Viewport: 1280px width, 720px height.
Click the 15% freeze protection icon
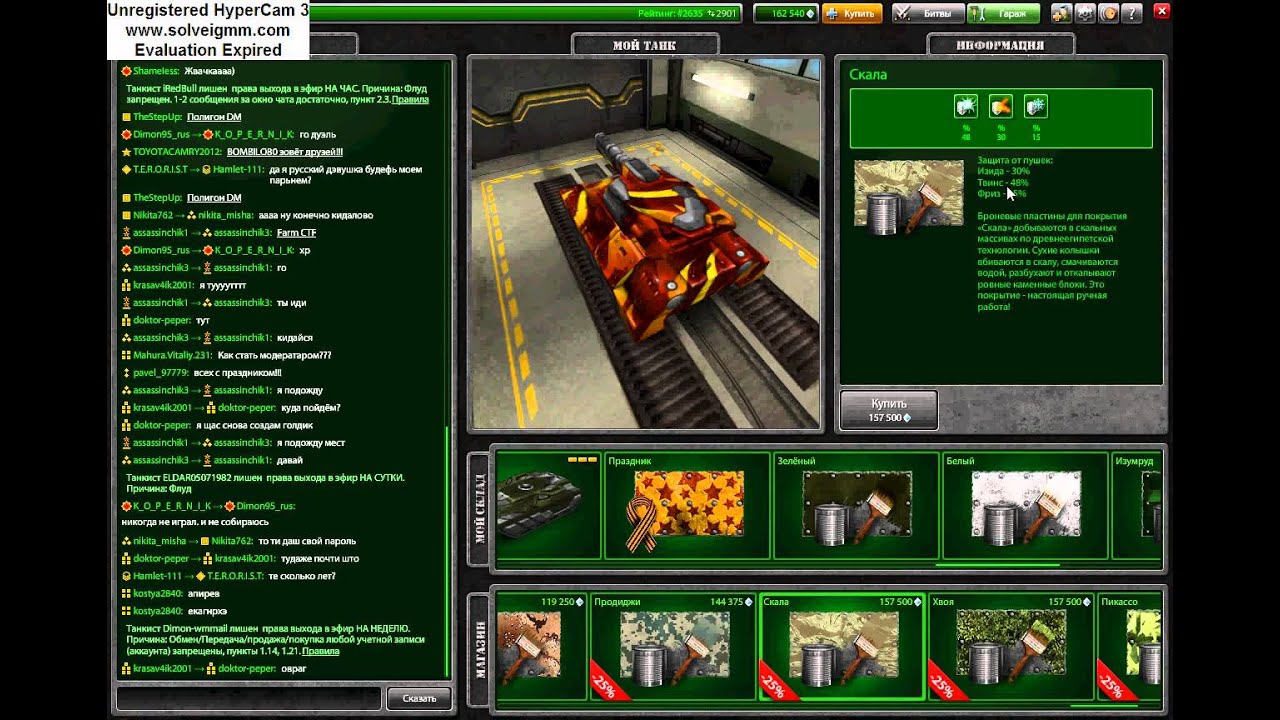(1036, 106)
